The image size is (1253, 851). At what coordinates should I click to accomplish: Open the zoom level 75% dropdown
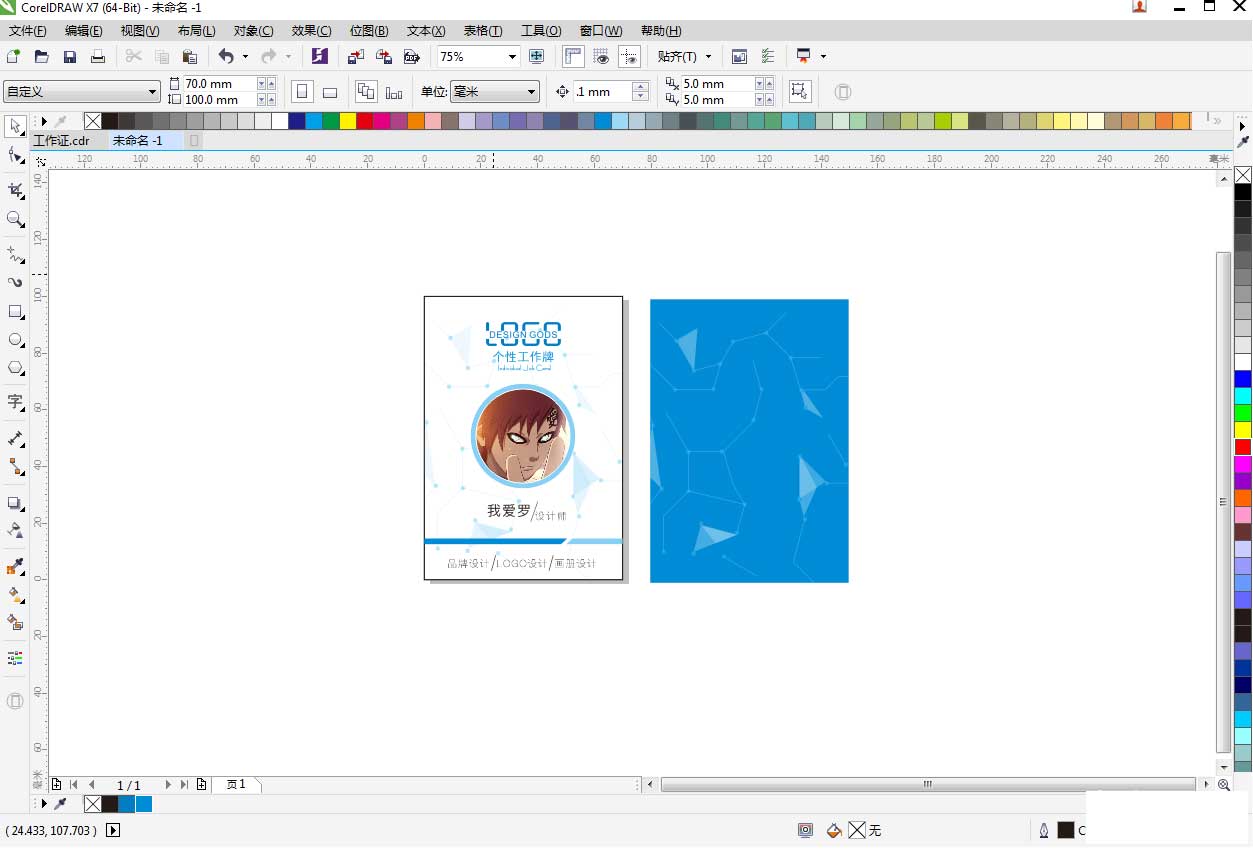(x=512, y=57)
